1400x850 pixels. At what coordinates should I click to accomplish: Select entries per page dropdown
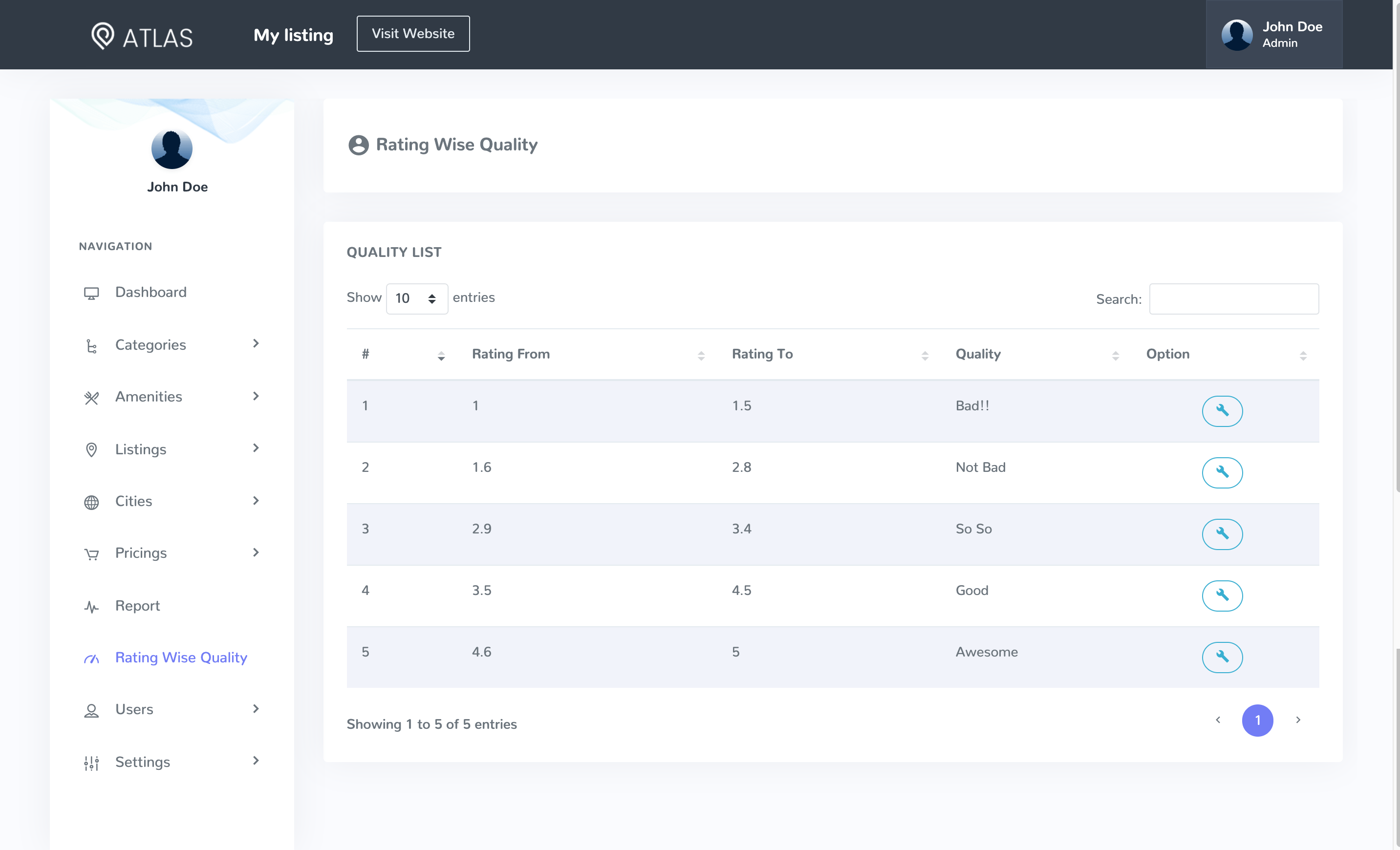click(x=416, y=298)
